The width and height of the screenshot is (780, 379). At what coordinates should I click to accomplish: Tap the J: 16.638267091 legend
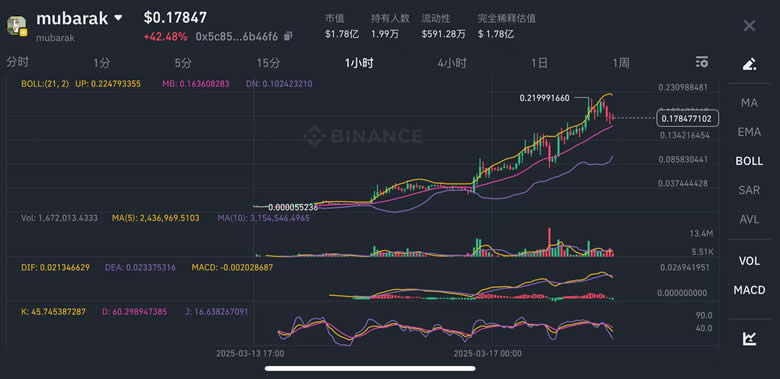pos(215,312)
